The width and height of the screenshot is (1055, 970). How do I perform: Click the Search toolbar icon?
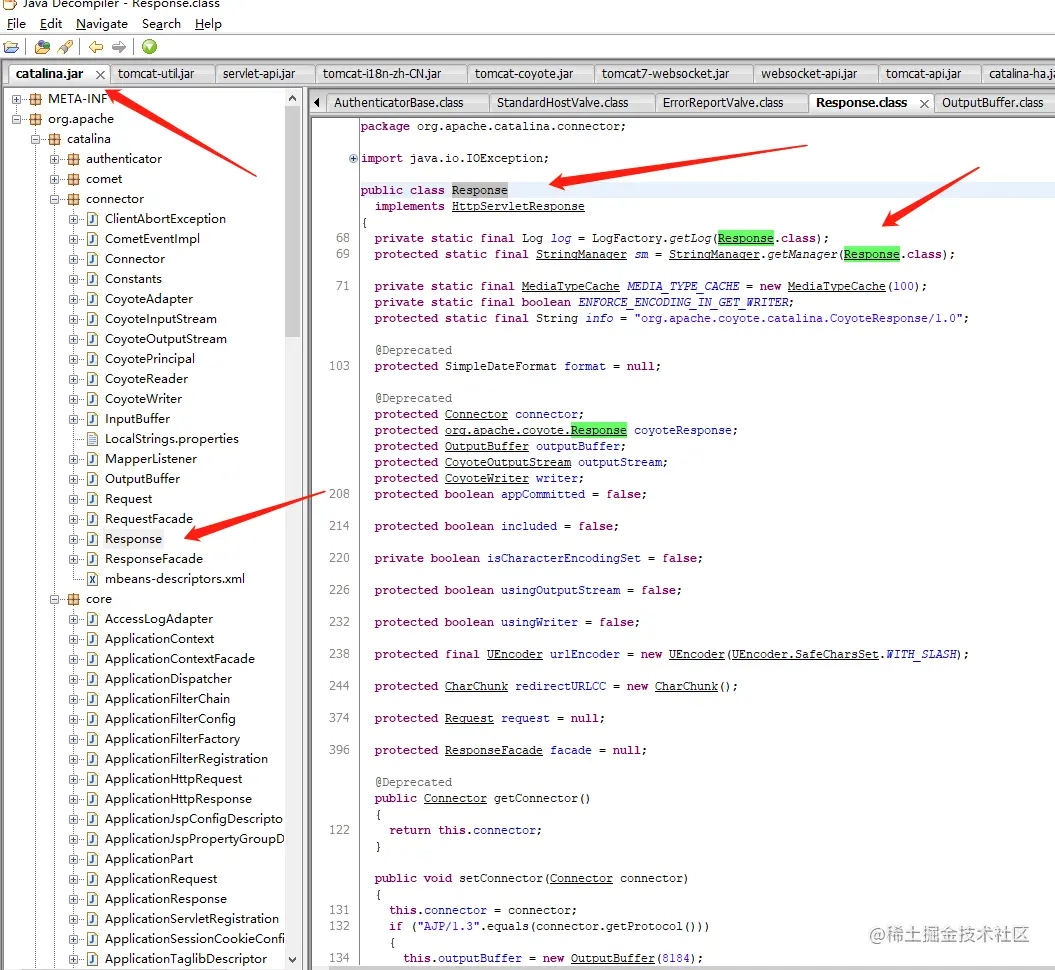(65, 47)
